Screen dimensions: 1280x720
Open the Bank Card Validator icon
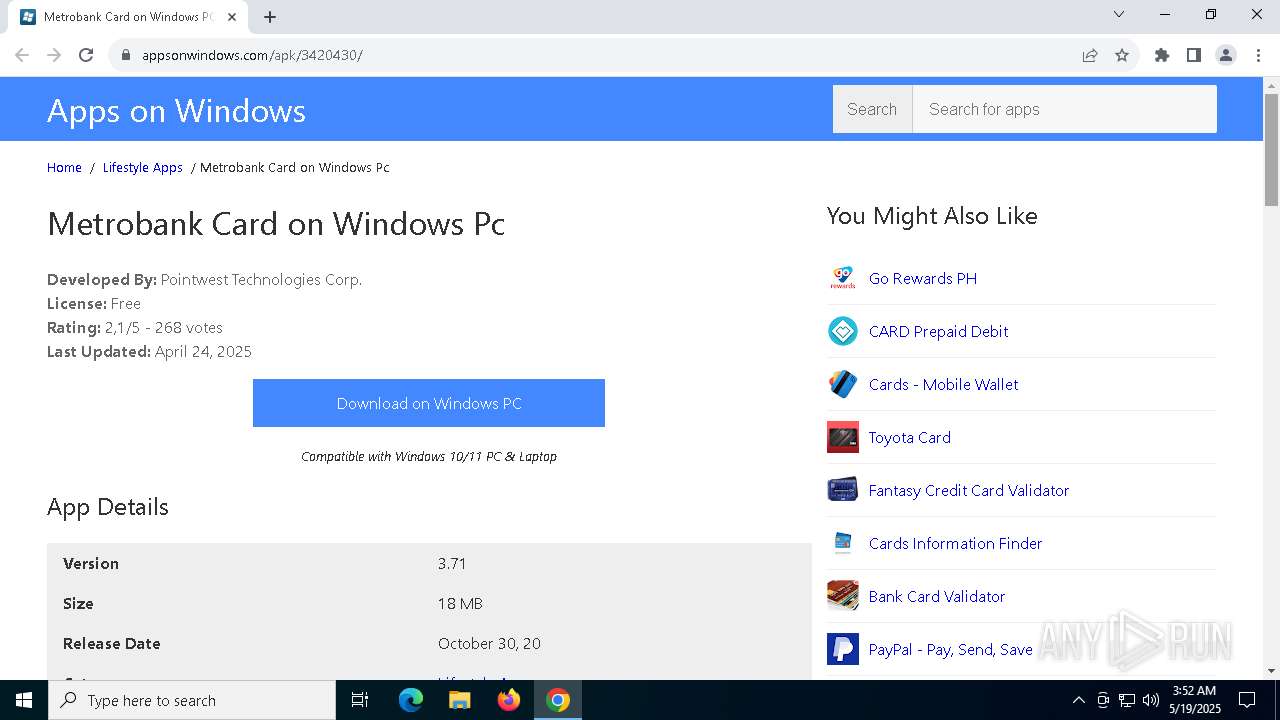(x=843, y=596)
